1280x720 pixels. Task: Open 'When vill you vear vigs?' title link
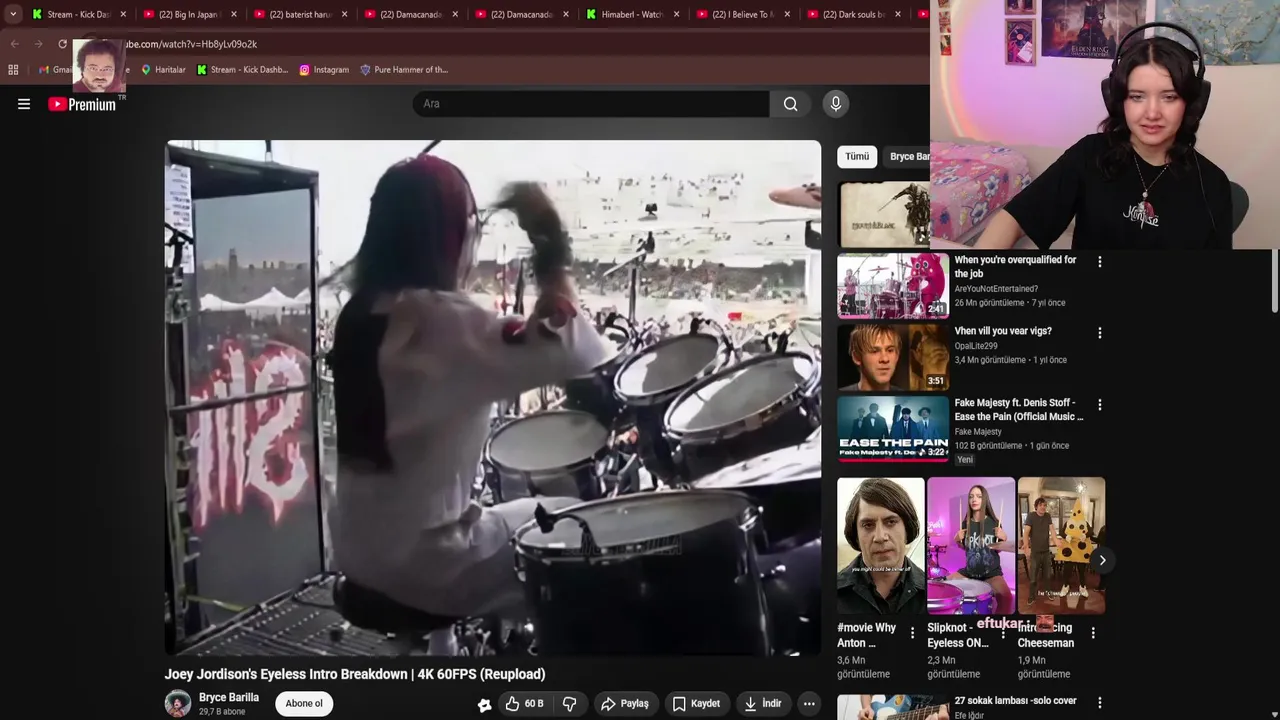click(x=1003, y=331)
